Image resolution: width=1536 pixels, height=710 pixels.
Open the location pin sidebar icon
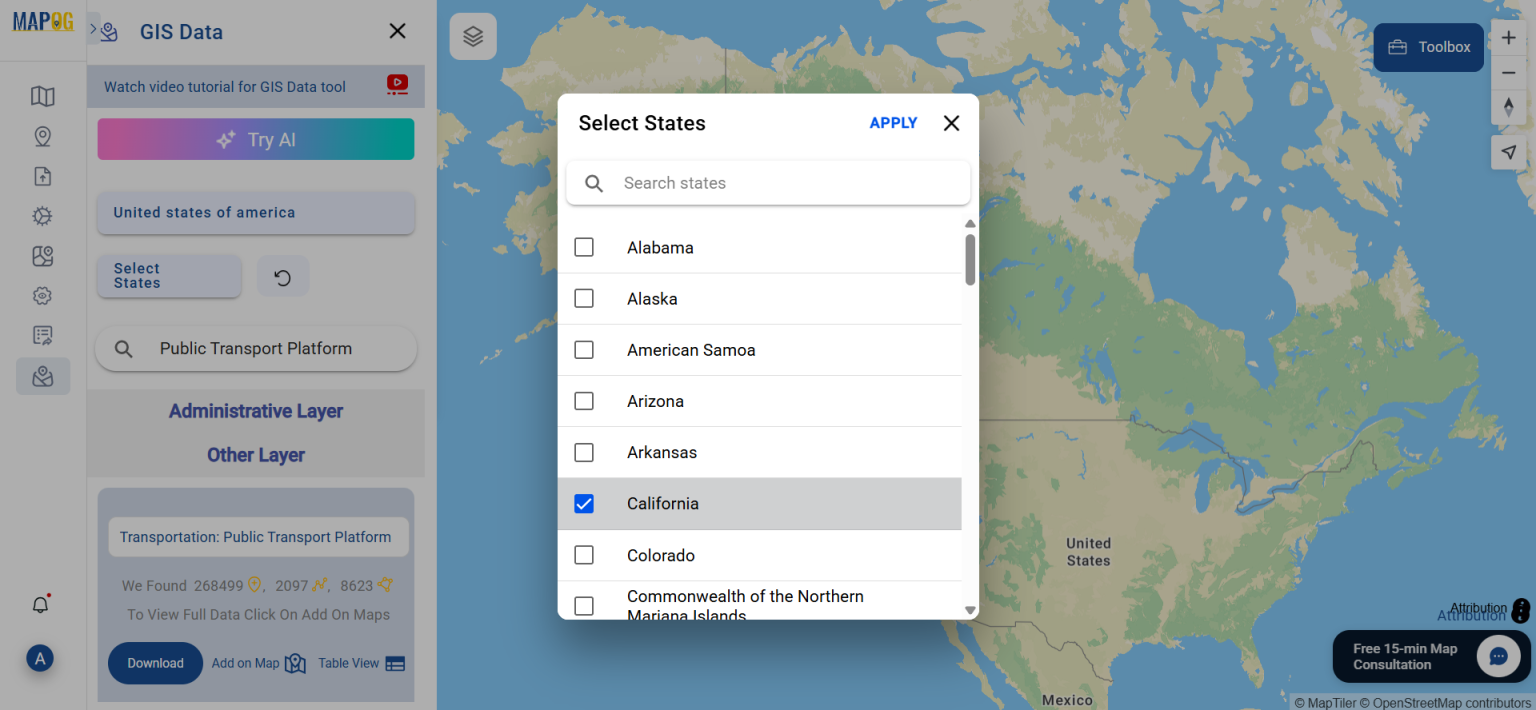pos(42,136)
